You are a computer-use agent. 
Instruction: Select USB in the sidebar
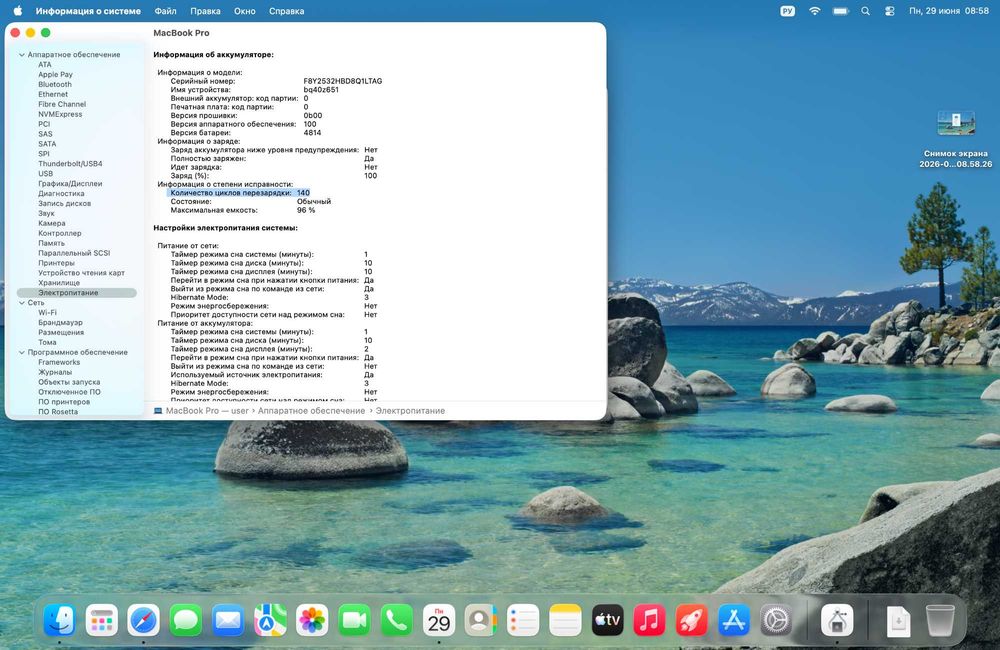coord(45,174)
